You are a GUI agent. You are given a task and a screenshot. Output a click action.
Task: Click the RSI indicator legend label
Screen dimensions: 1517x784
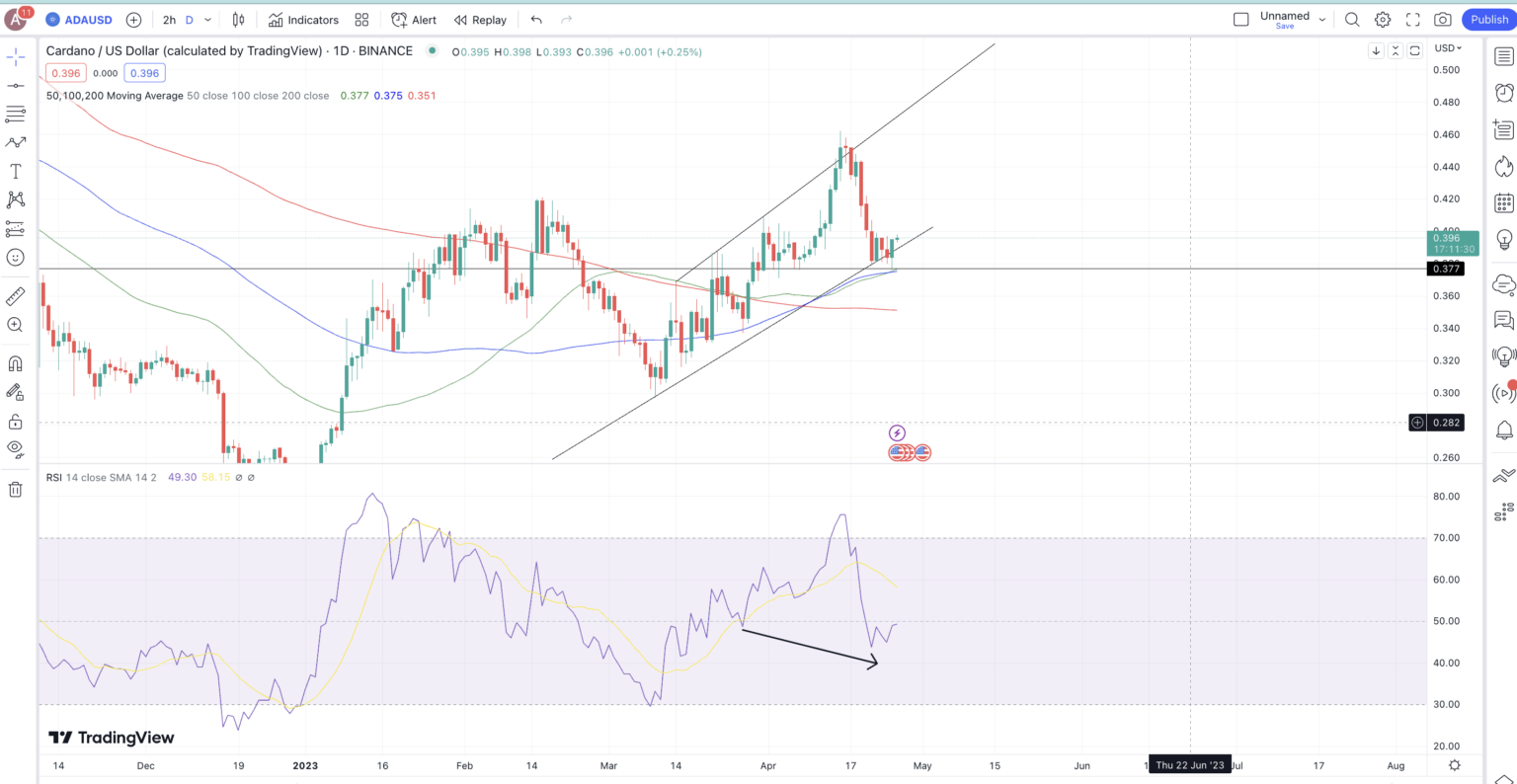(55, 477)
